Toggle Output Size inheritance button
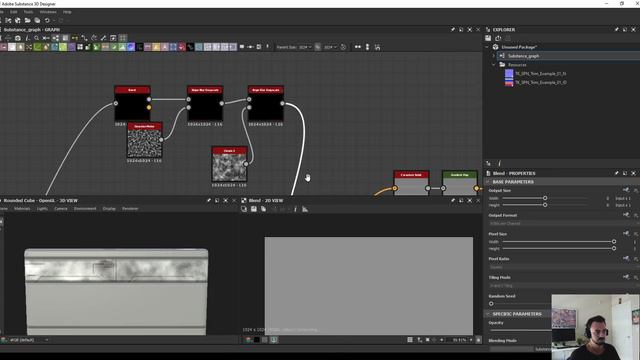 coord(626,190)
